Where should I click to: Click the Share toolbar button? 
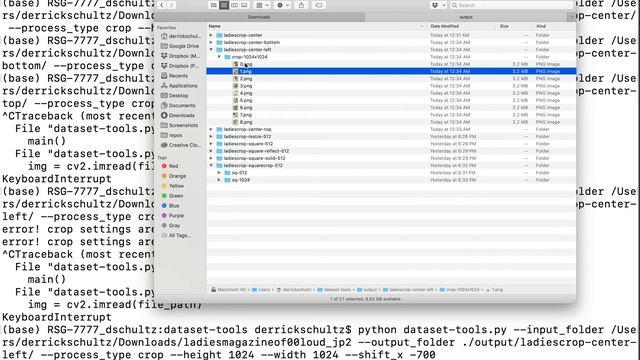[x=301, y=5]
